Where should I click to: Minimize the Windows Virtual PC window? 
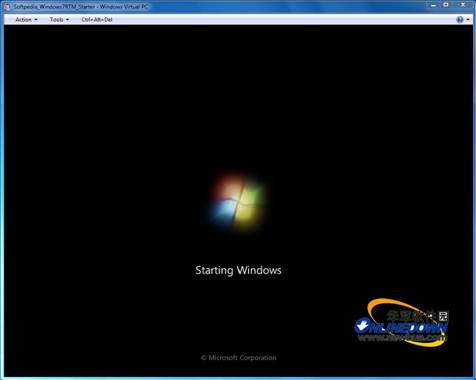(433, 5)
